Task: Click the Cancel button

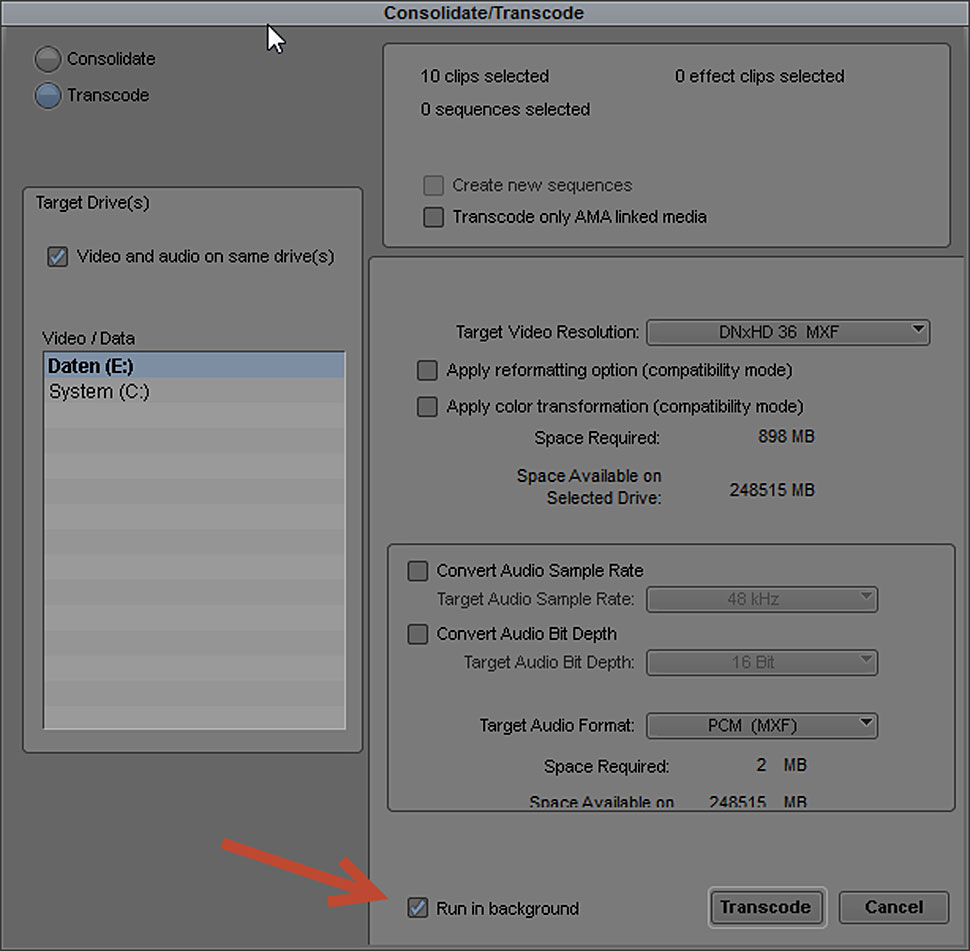Action: [x=893, y=907]
